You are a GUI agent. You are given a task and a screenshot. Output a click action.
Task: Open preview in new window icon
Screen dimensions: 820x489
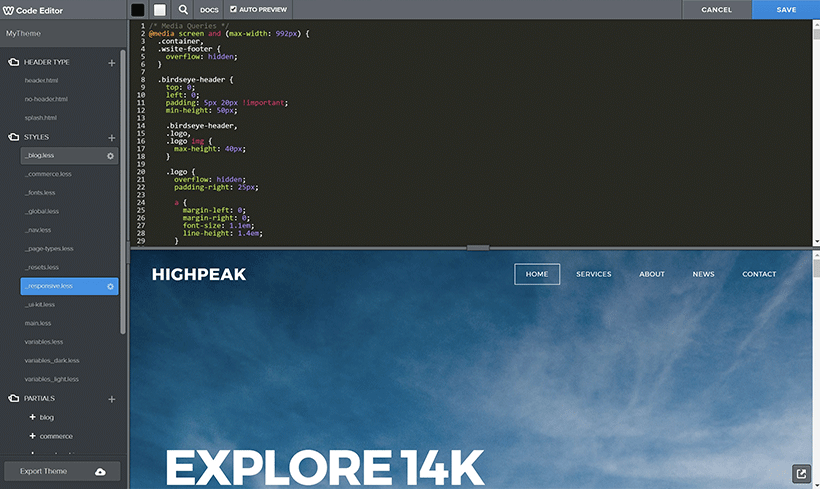(x=801, y=474)
